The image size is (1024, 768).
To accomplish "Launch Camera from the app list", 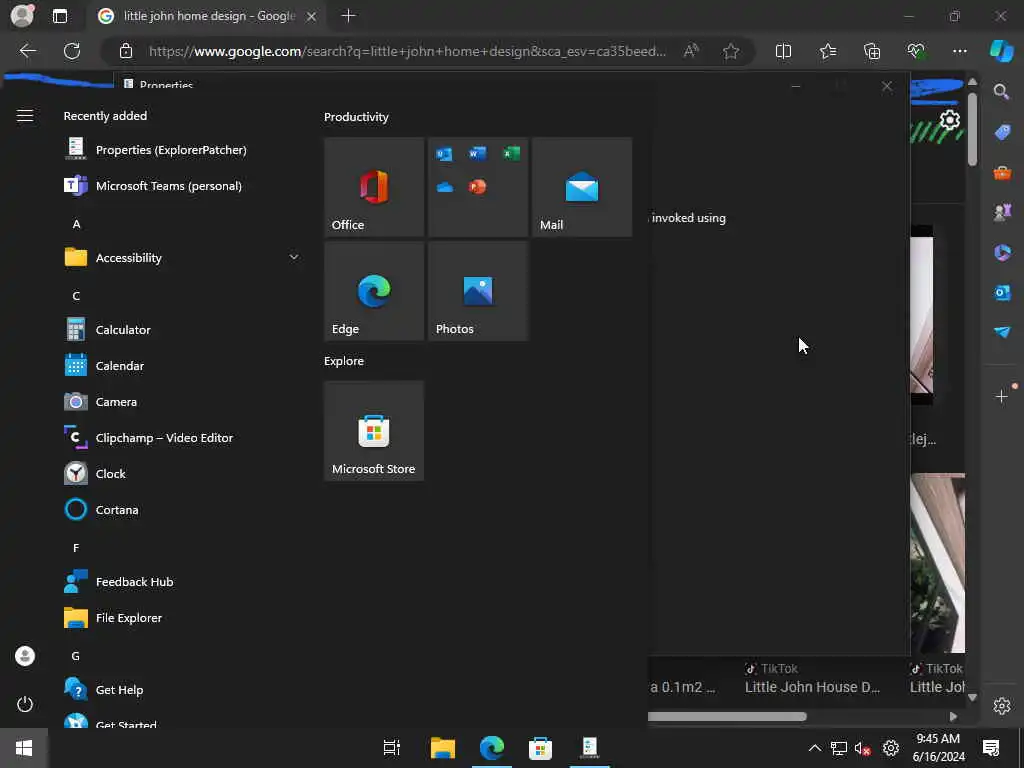I will click(183, 402).
